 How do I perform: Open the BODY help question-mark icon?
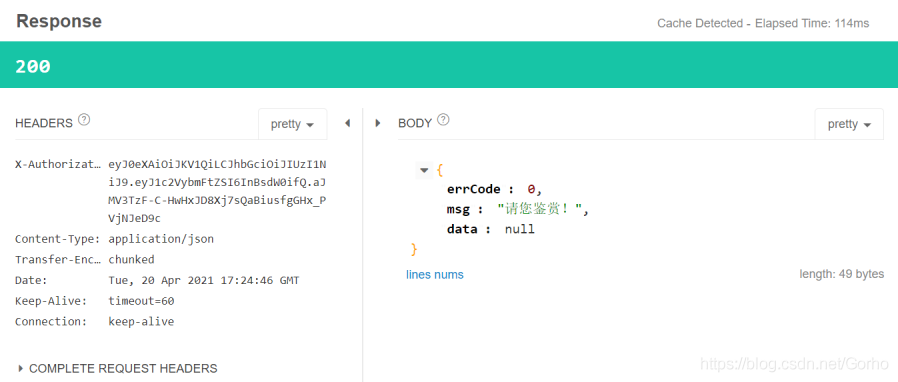[443, 120]
